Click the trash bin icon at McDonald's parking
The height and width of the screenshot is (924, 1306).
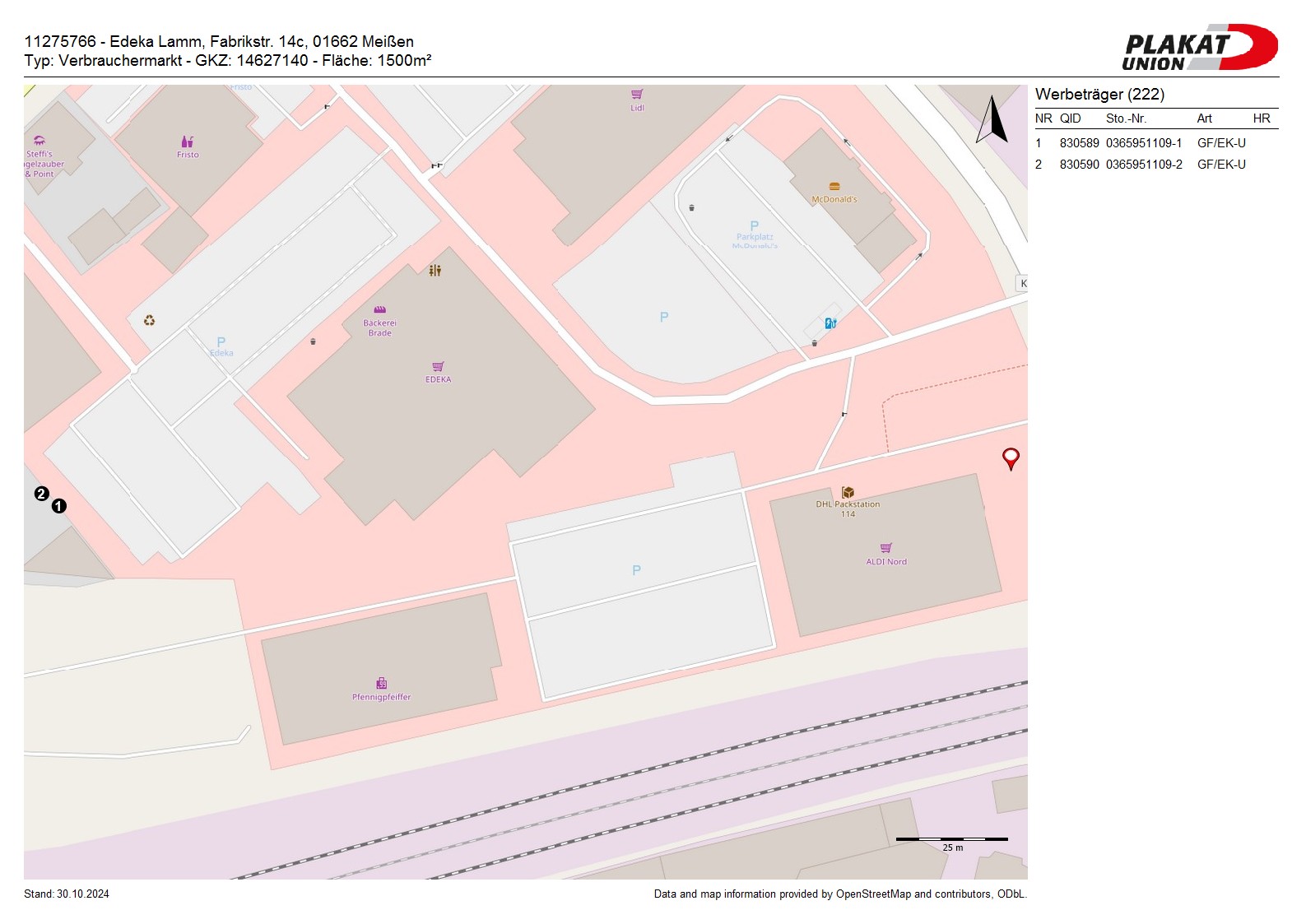pyautogui.click(x=691, y=207)
